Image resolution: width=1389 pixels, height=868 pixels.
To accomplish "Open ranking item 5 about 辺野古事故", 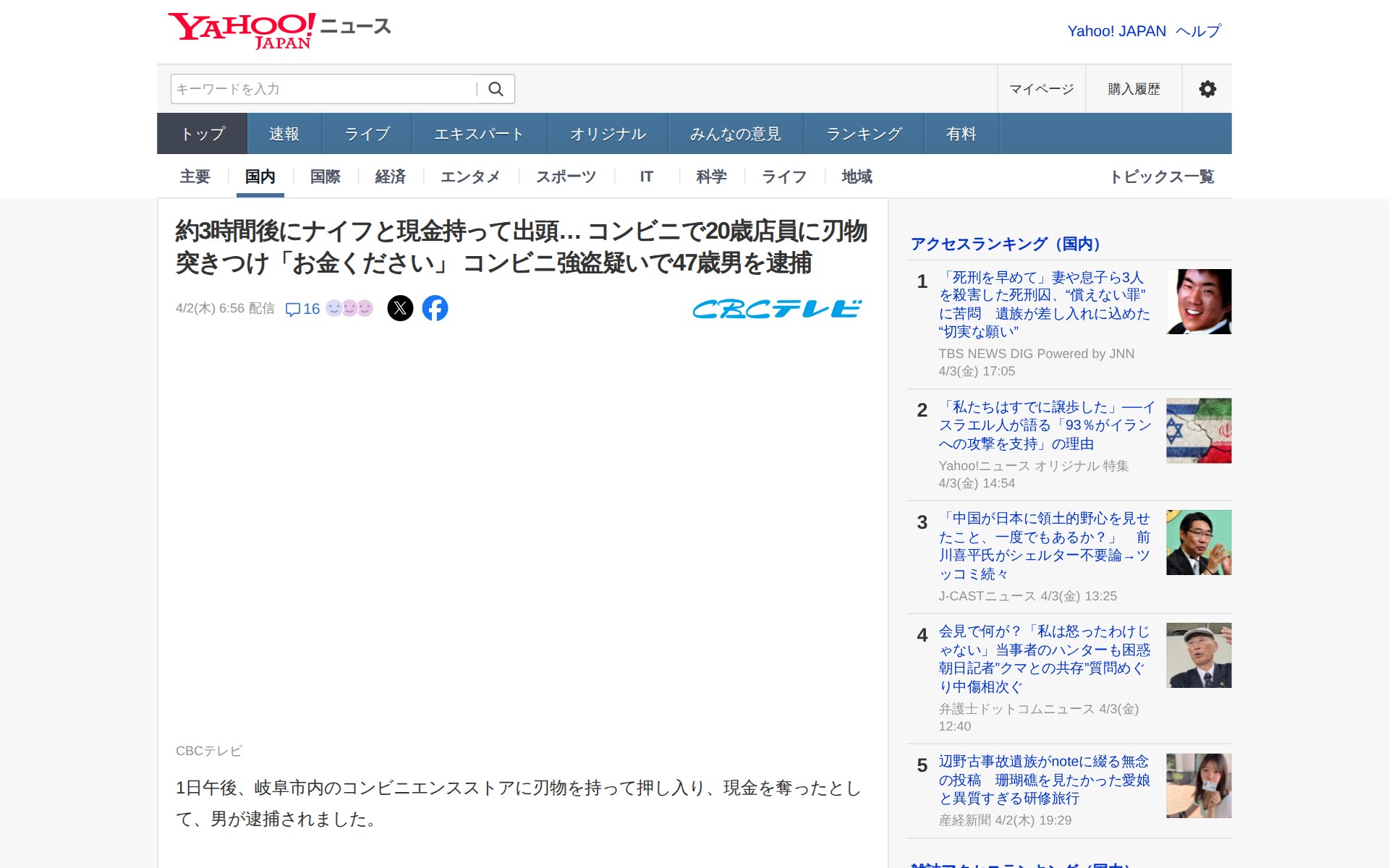I will pyautogui.click(x=1043, y=780).
